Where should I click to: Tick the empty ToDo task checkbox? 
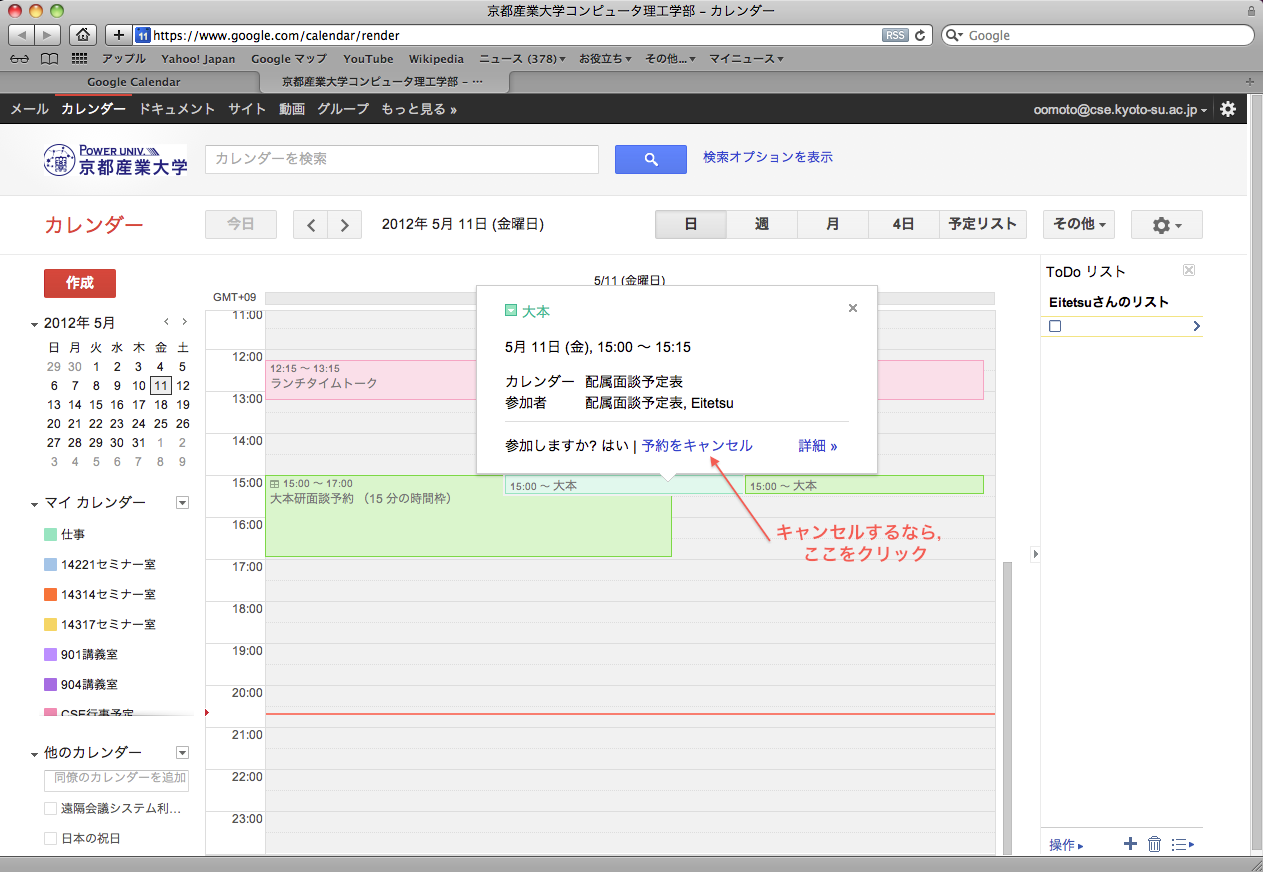[x=1055, y=326]
